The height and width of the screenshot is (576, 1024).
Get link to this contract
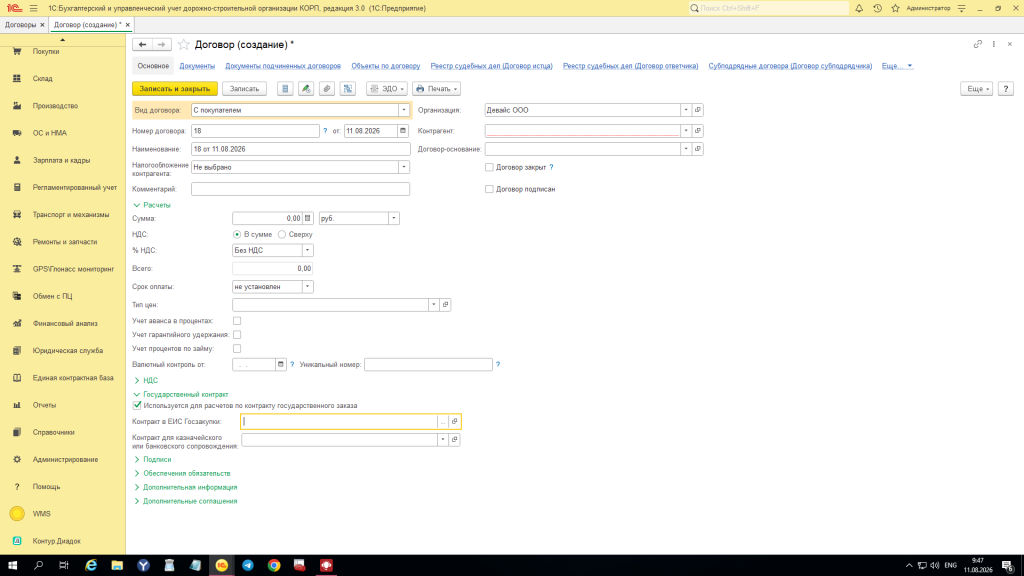[978, 44]
